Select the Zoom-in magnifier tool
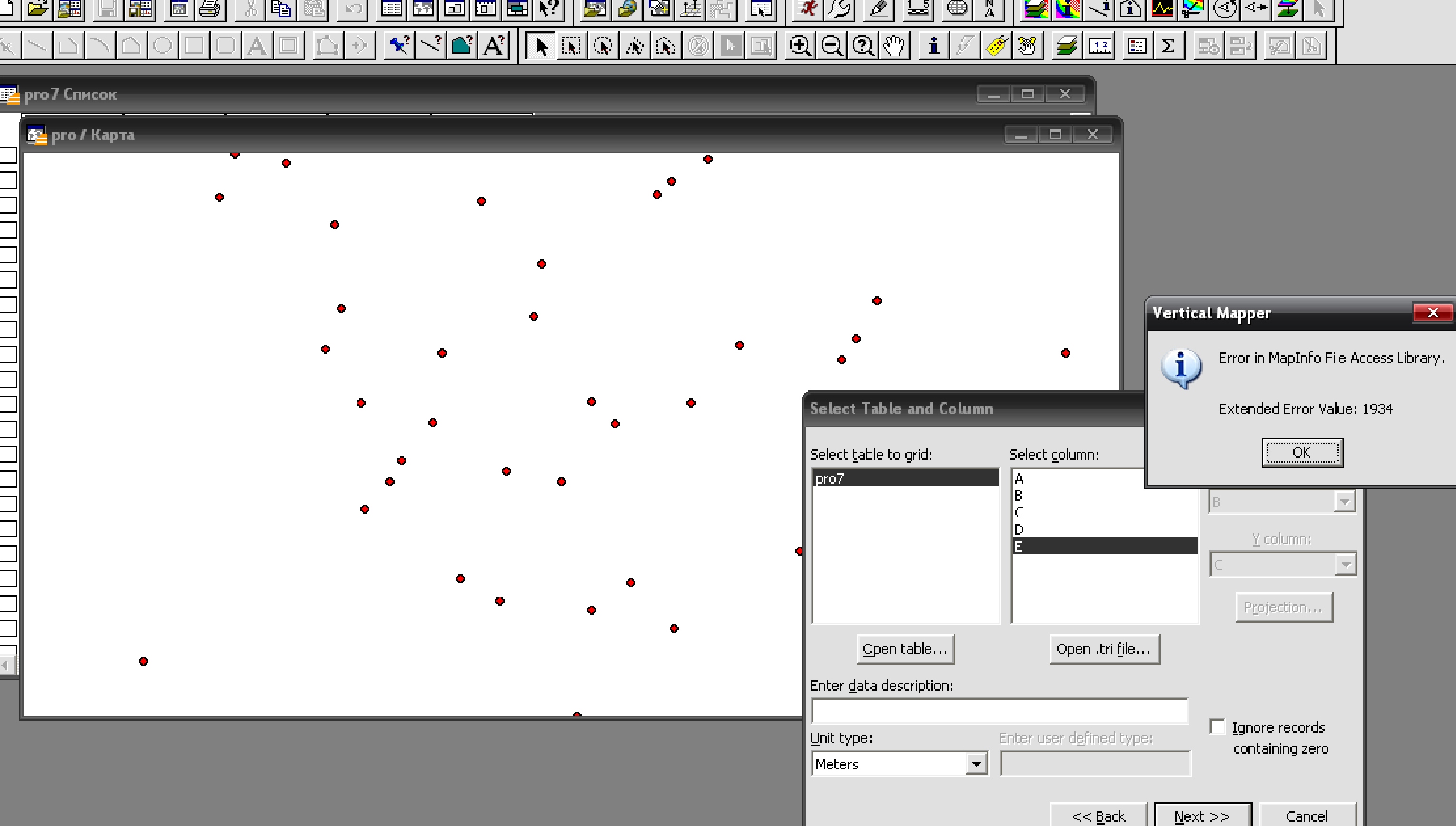Screen dimensions: 1456x826 800,46
